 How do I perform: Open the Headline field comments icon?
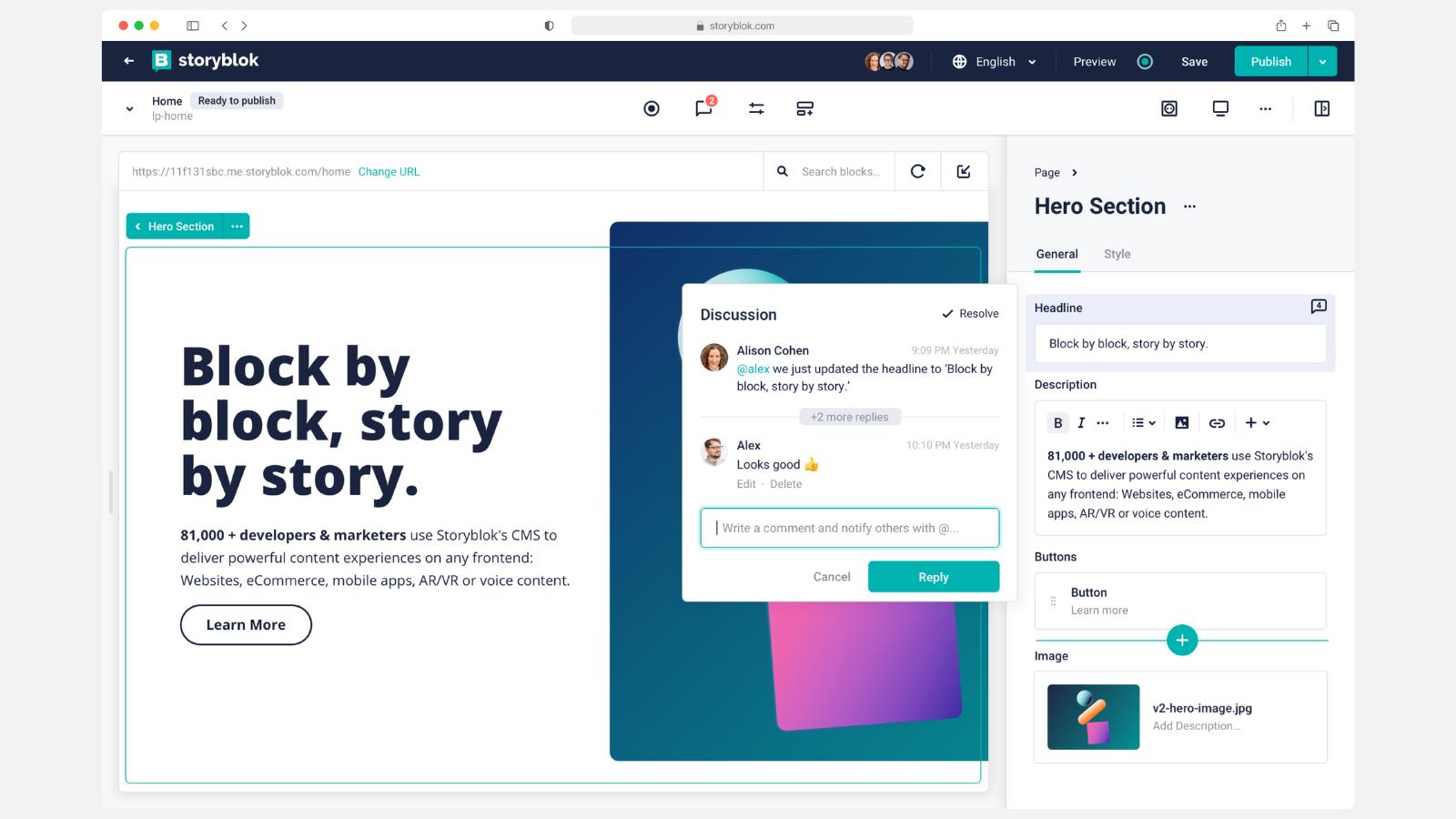click(1319, 307)
